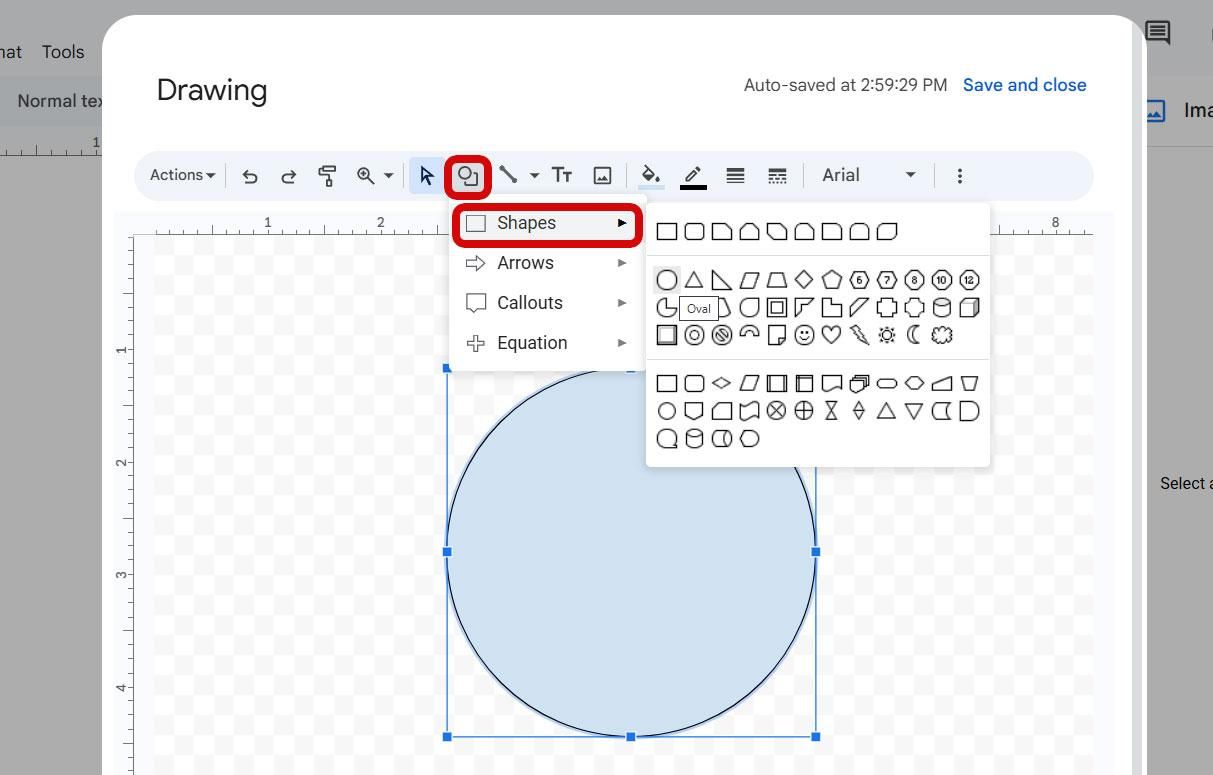Image resolution: width=1213 pixels, height=775 pixels.
Task: Select the lightning bolt shape
Action: click(x=858, y=335)
